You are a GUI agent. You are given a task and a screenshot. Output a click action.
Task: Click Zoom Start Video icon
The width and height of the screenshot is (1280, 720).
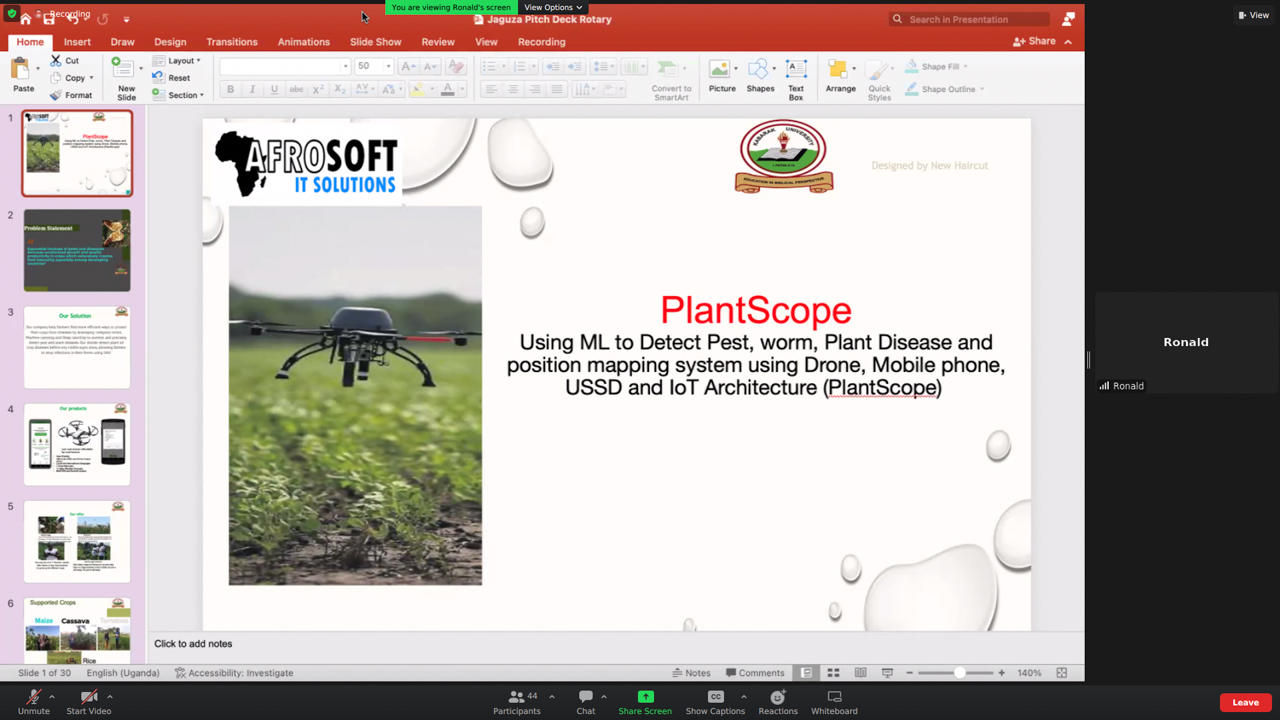click(x=88, y=697)
